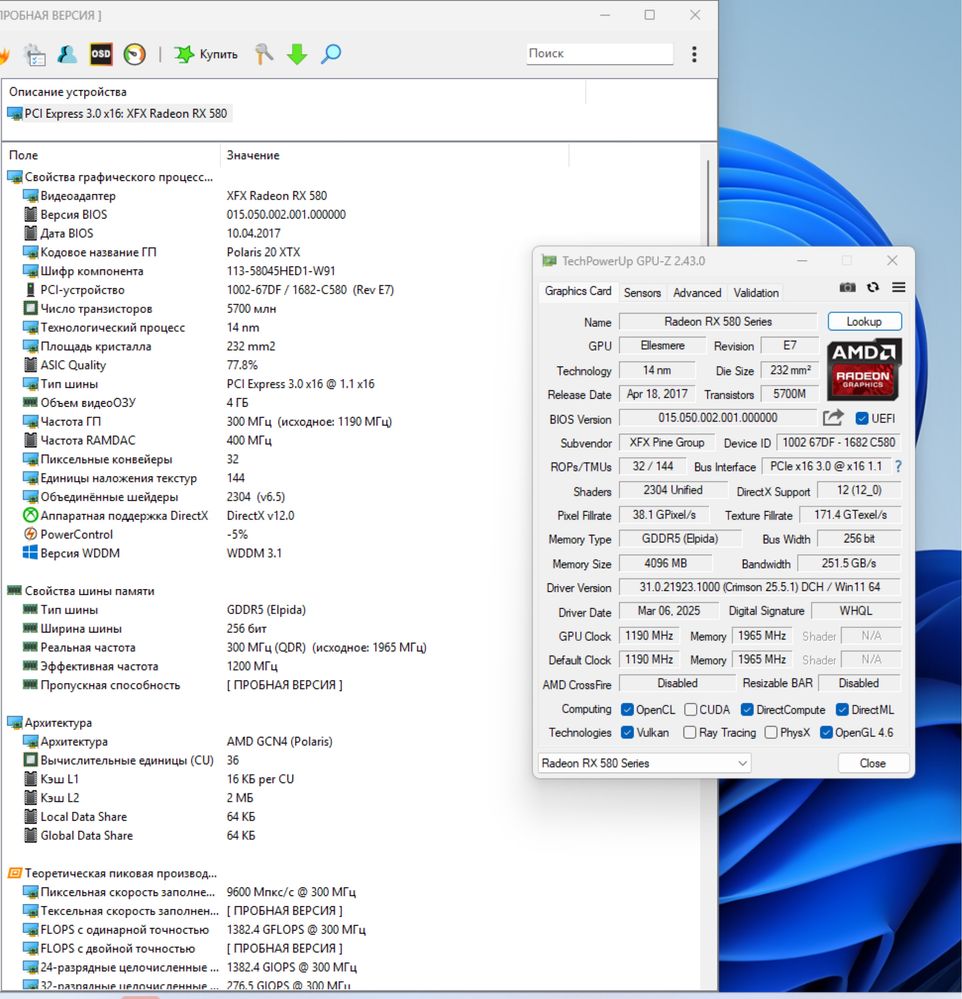Toggle the OpenCL checkbox
This screenshot has height=999, width=962.
(x=628, y=709)
